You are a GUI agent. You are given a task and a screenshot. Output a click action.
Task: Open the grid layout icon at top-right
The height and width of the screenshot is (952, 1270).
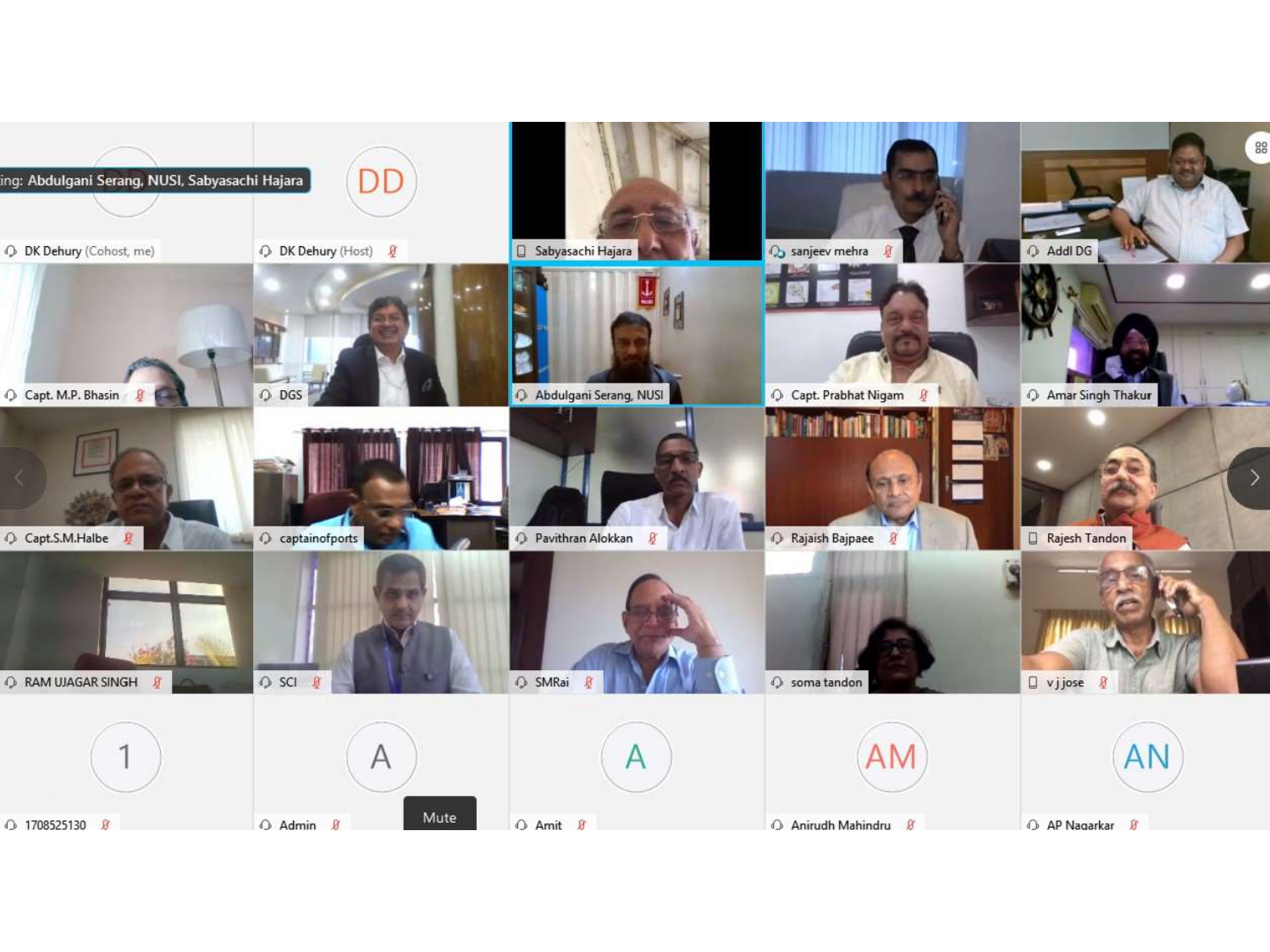(x=1260, y=147)
